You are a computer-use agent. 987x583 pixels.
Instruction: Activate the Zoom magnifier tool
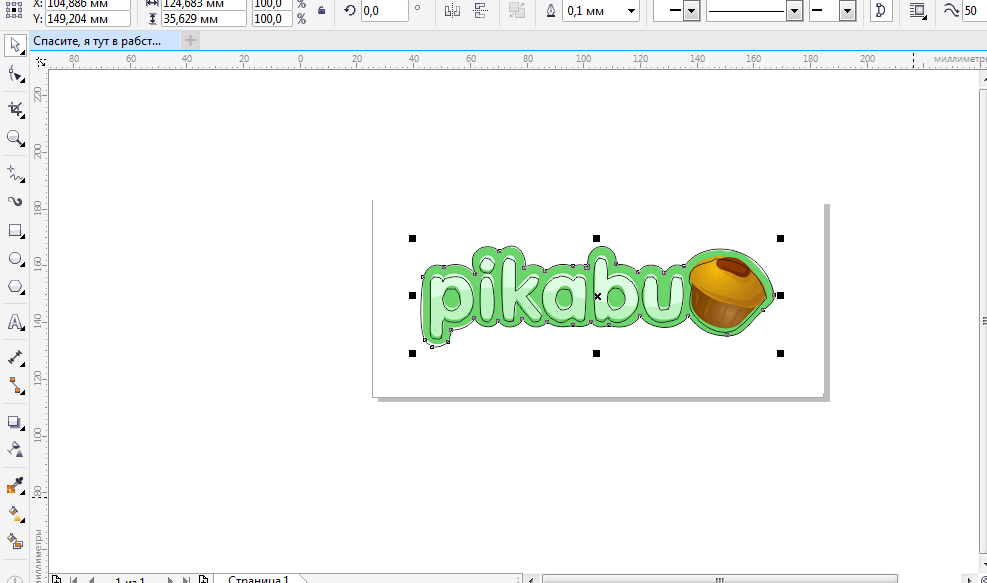(15, 138)
